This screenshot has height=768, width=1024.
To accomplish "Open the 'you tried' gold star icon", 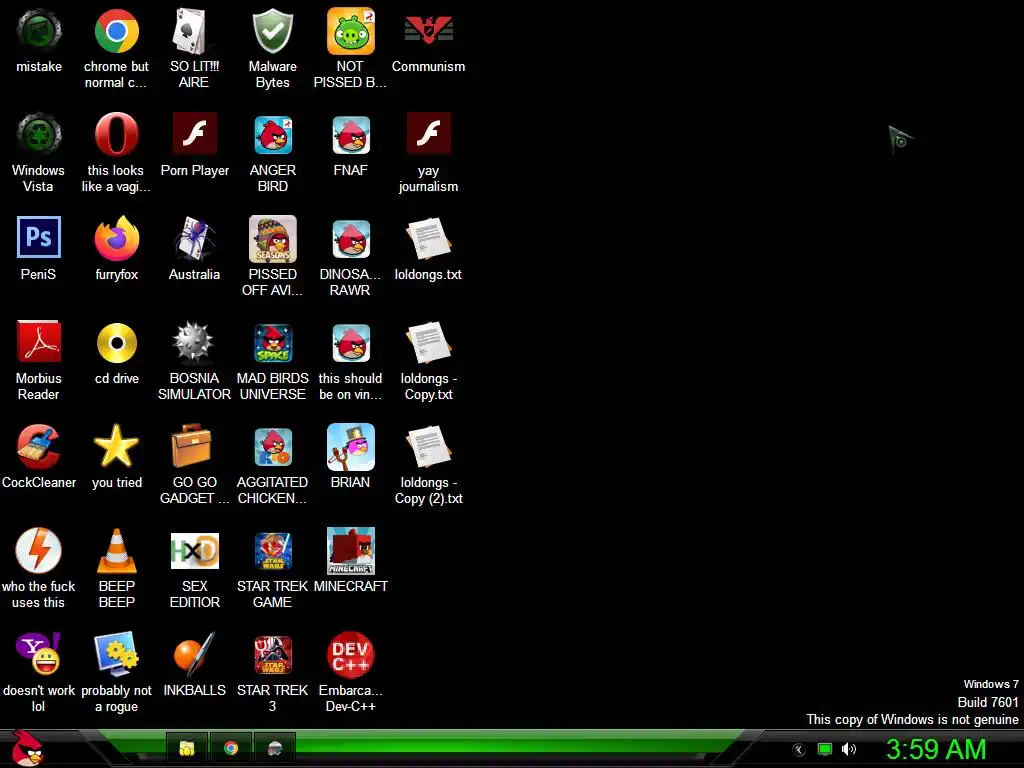I will tap(116, 445).
